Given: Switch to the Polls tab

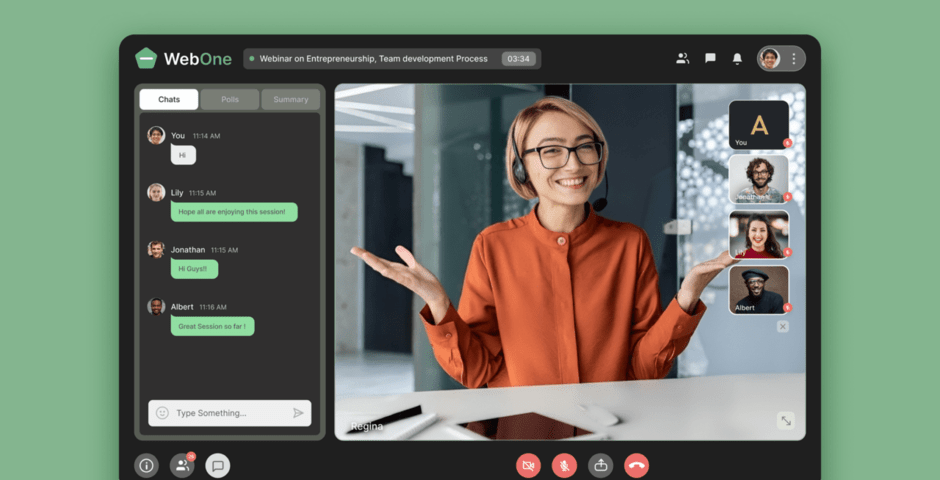Looking at the screenshot, I should (230, 99).
